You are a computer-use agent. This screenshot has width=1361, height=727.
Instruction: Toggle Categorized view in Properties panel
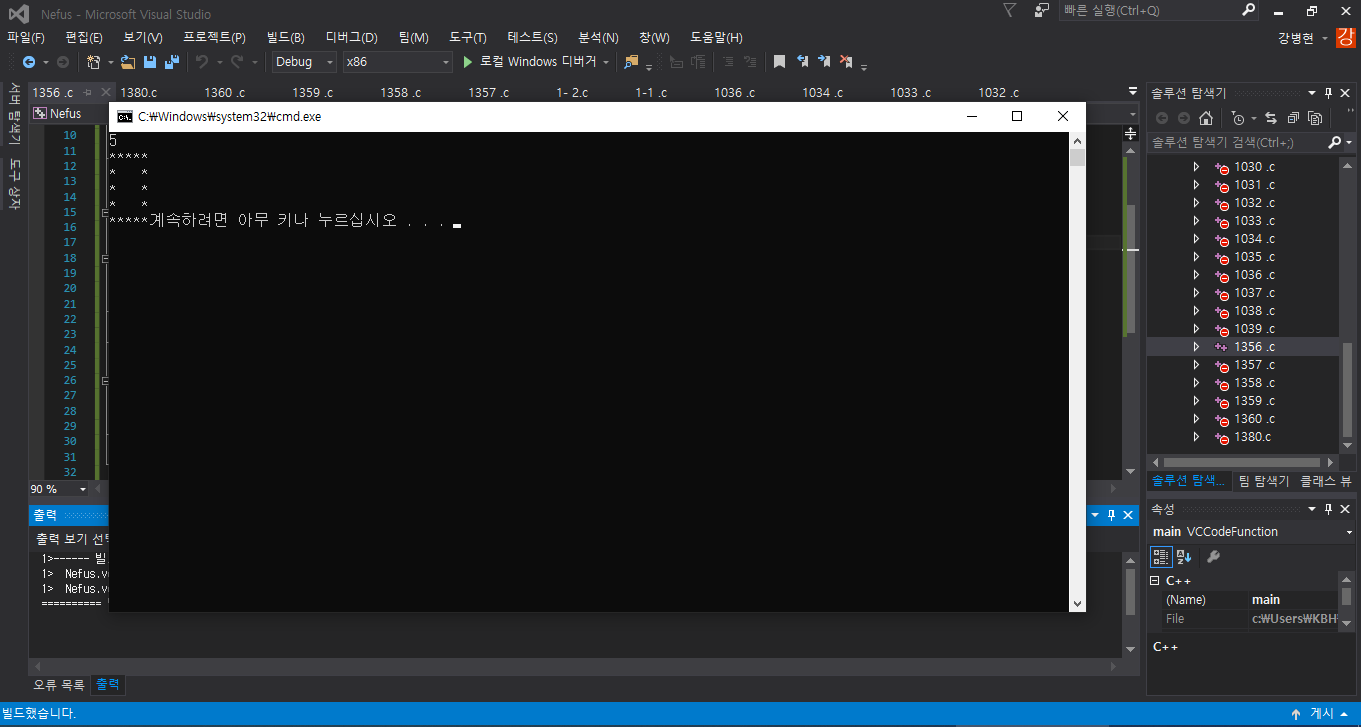point(1161,557)
